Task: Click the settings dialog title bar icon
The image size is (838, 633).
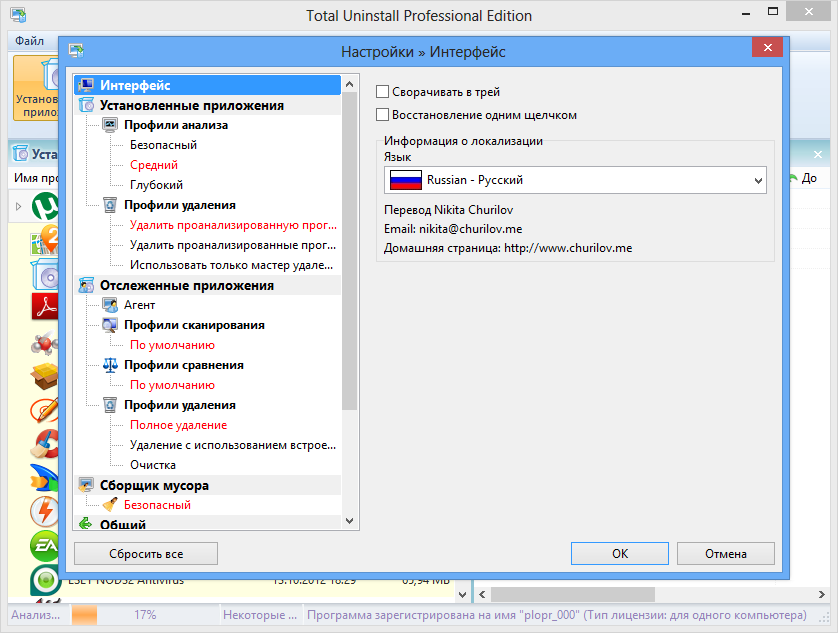Action: tap(76, 51)
